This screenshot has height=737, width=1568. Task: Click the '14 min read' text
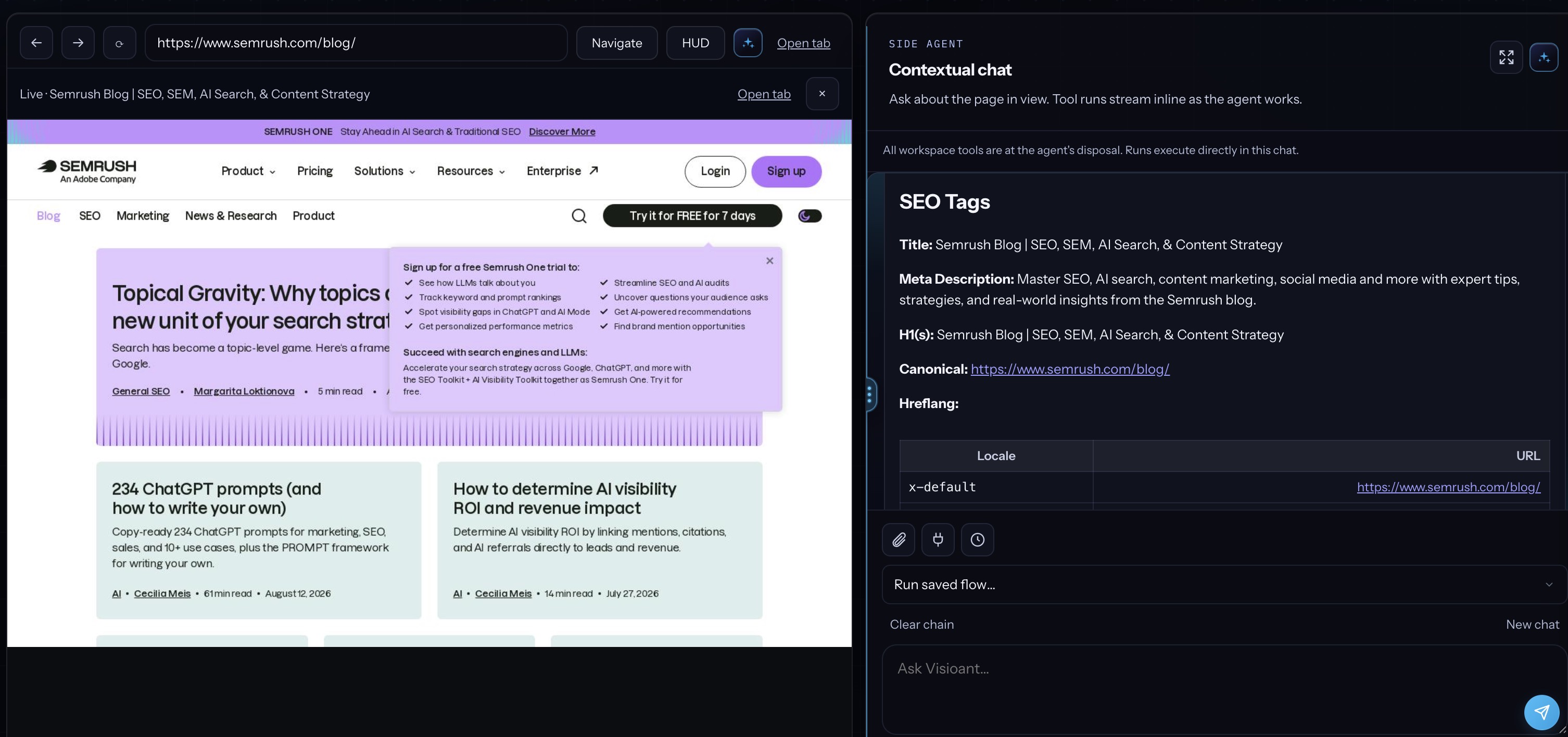(x=568, y=593)
